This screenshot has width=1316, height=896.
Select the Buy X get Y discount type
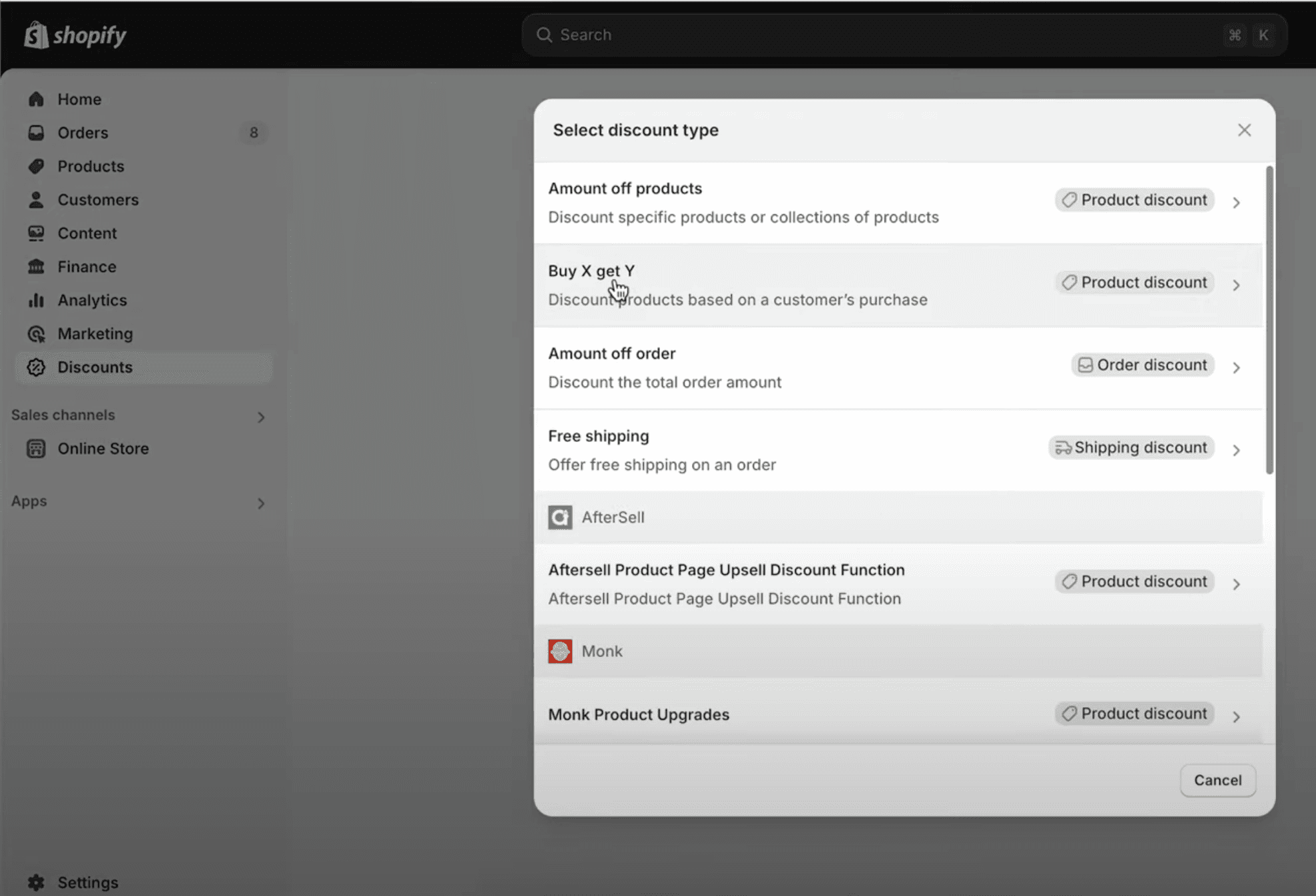click(x=898, y=285)
